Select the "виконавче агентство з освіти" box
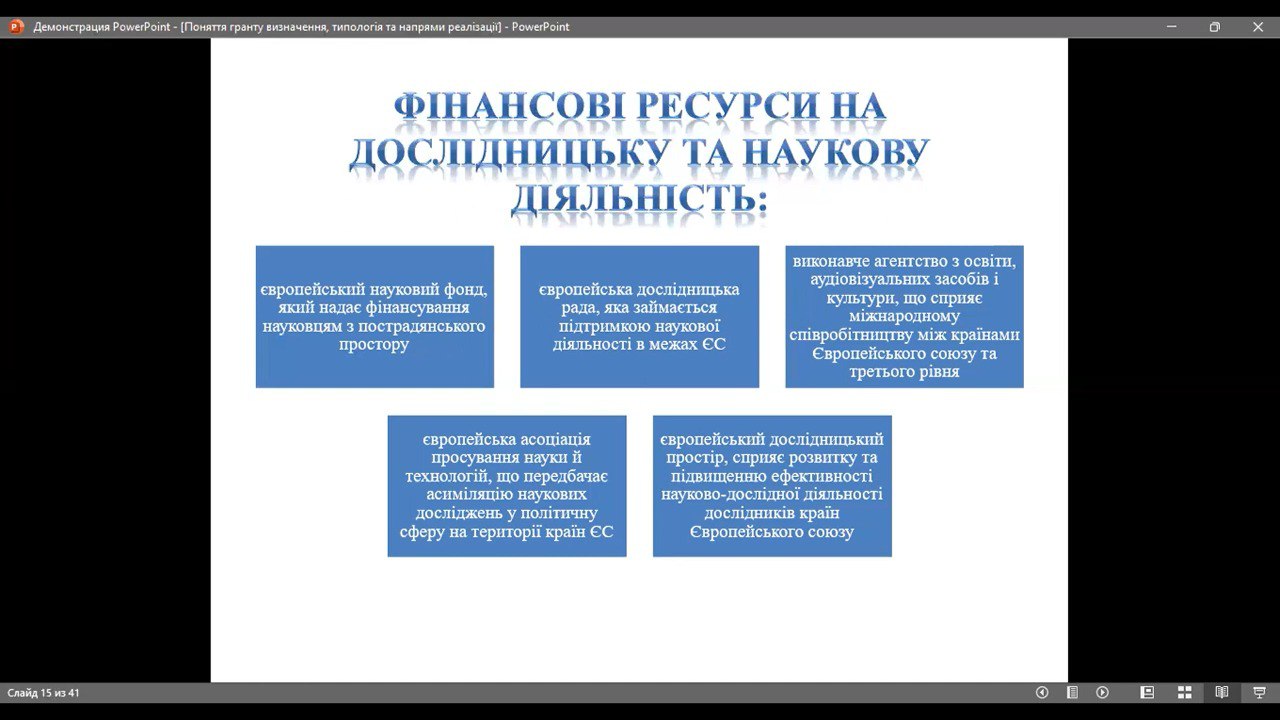The height and width of the screenshot is (720, 1280). pos(904,317)
